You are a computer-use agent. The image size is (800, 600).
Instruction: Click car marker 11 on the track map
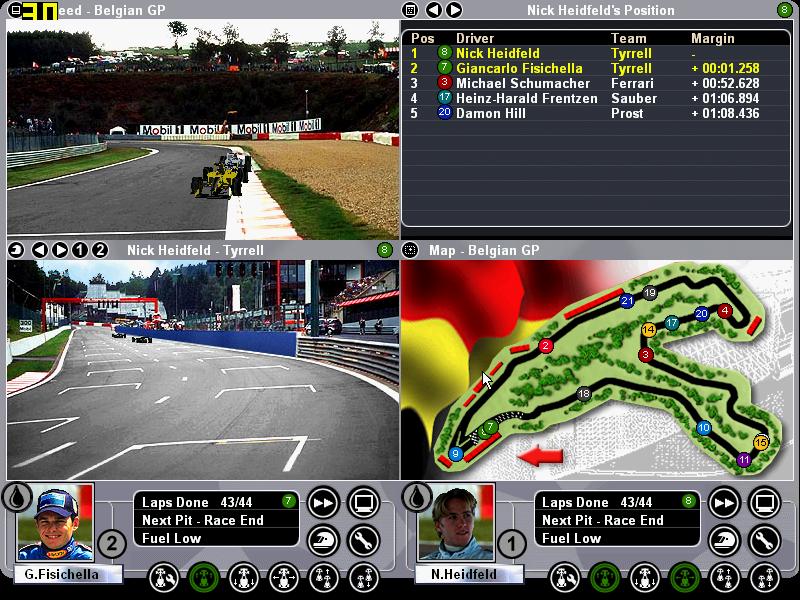[744, 460]
